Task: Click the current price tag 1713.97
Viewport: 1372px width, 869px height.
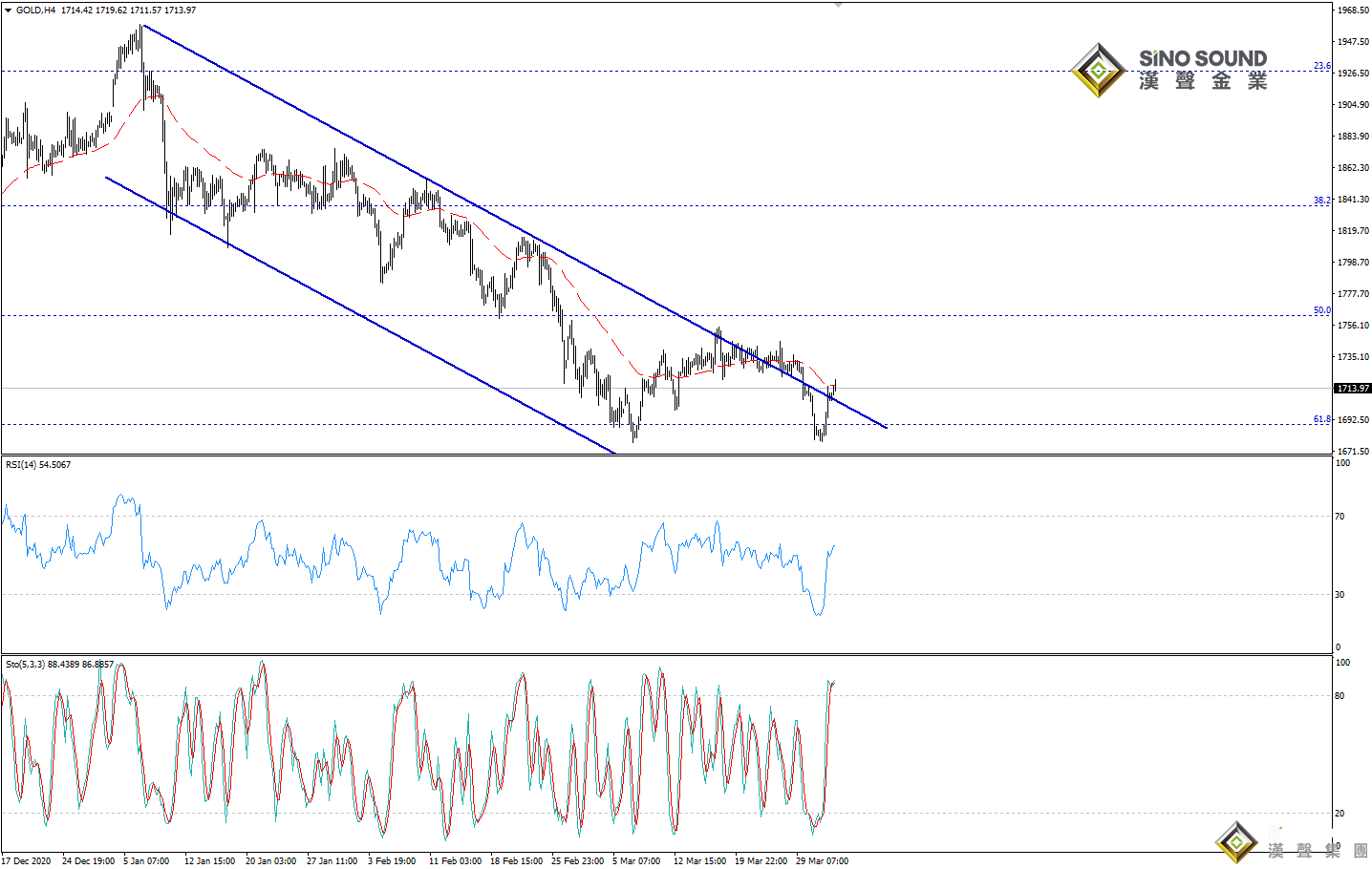Action: (1352, 389)
